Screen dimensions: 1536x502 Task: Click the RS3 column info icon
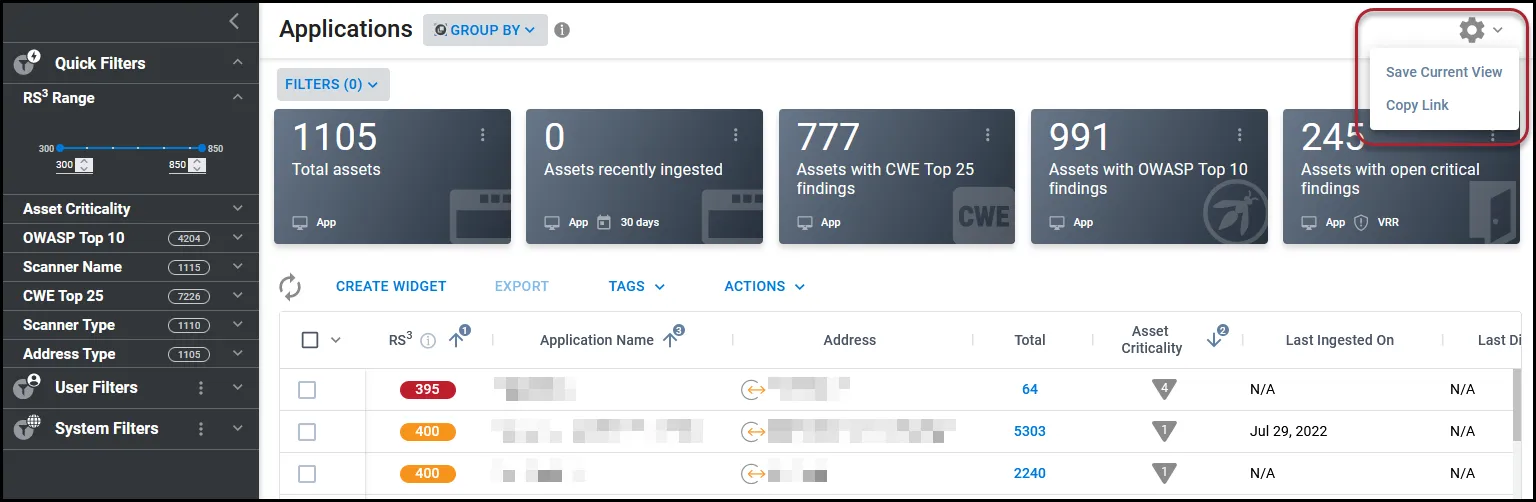tap(428, 341)
